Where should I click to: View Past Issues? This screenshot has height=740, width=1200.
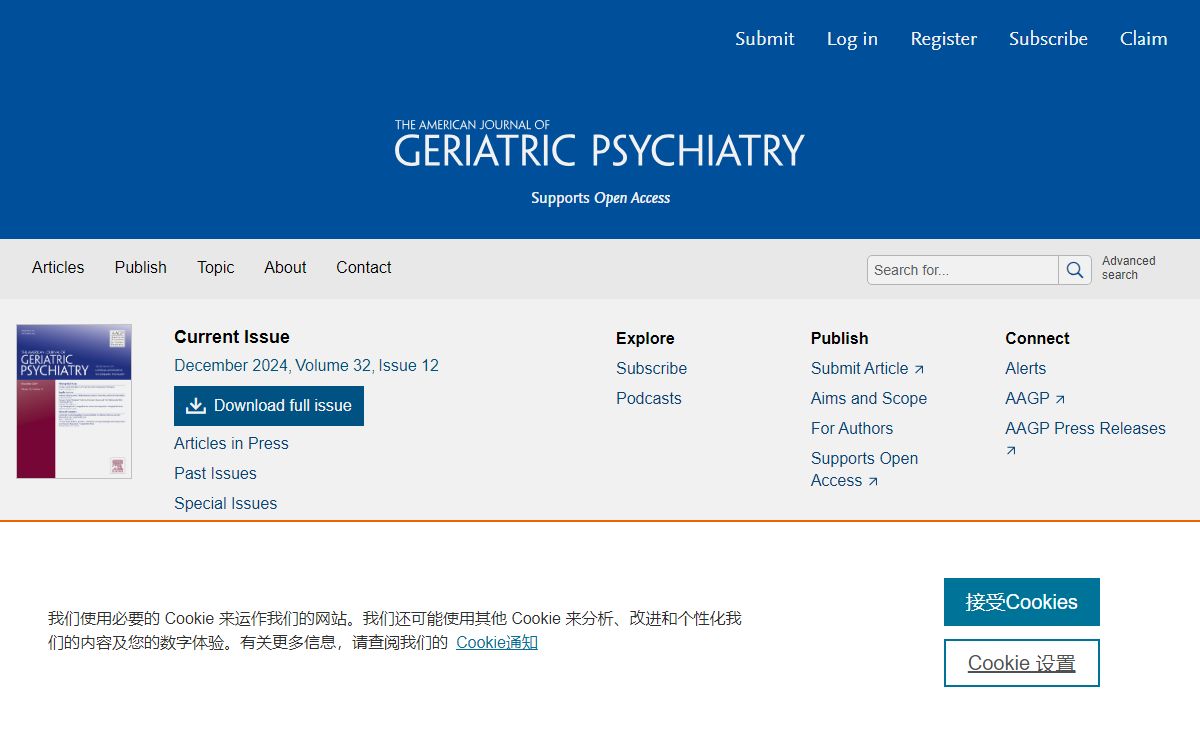[x=215, y=473]
